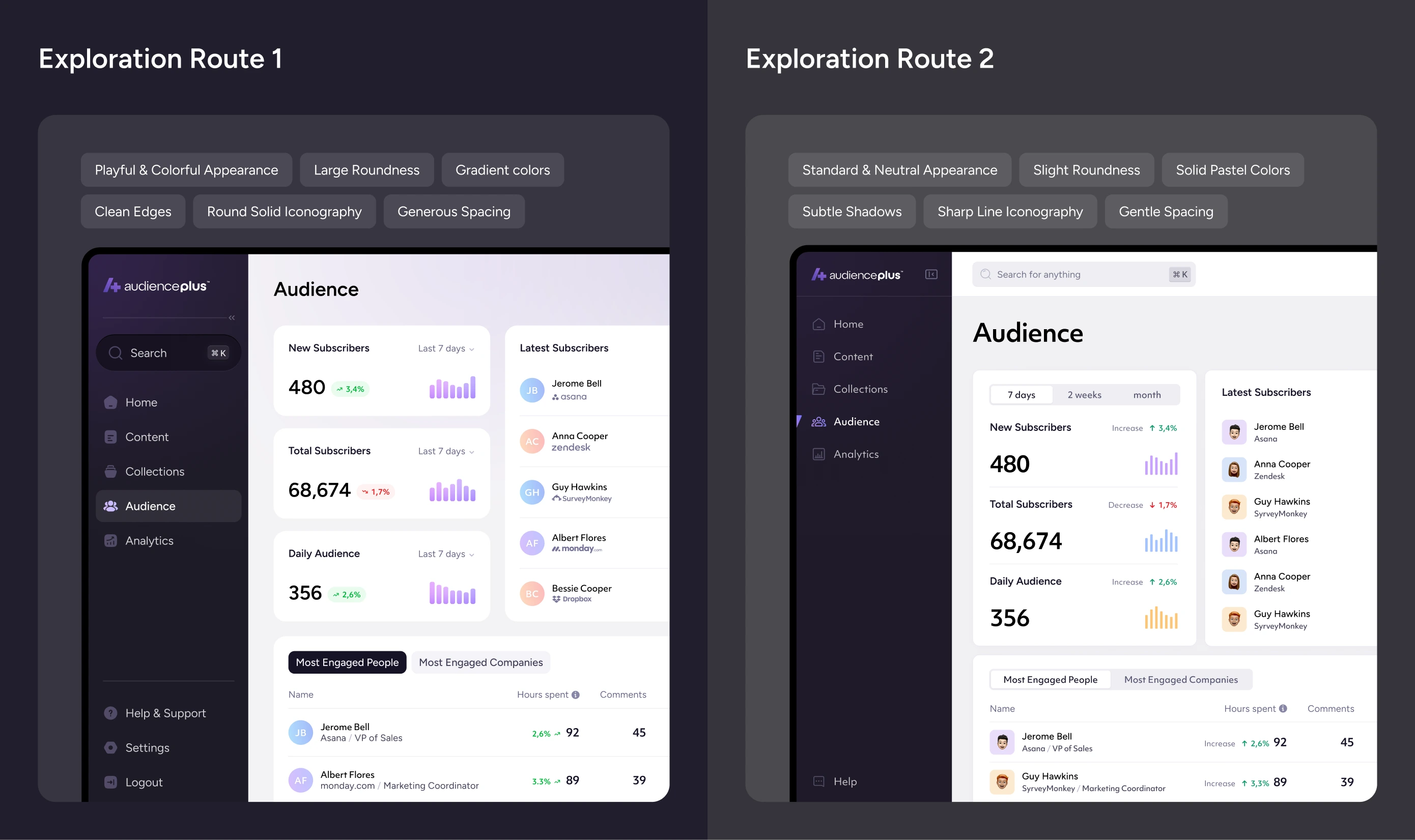The height and width of the screenshot is (840, 1415).
Task: Click the Content link in Route 1 sidebar
Action: (x=147, y=437)
